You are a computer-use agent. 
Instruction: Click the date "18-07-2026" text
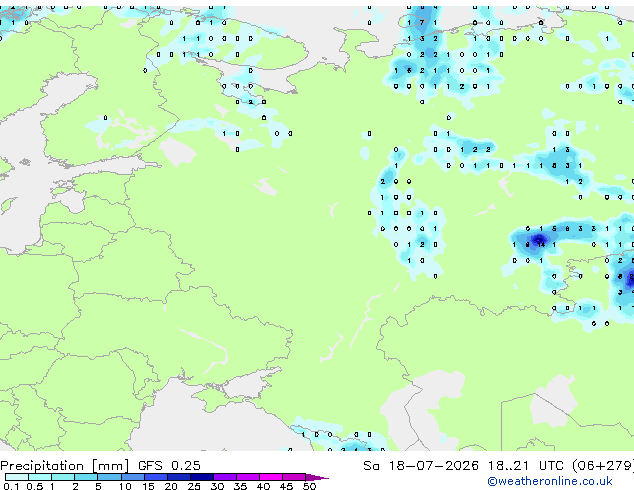433,466
